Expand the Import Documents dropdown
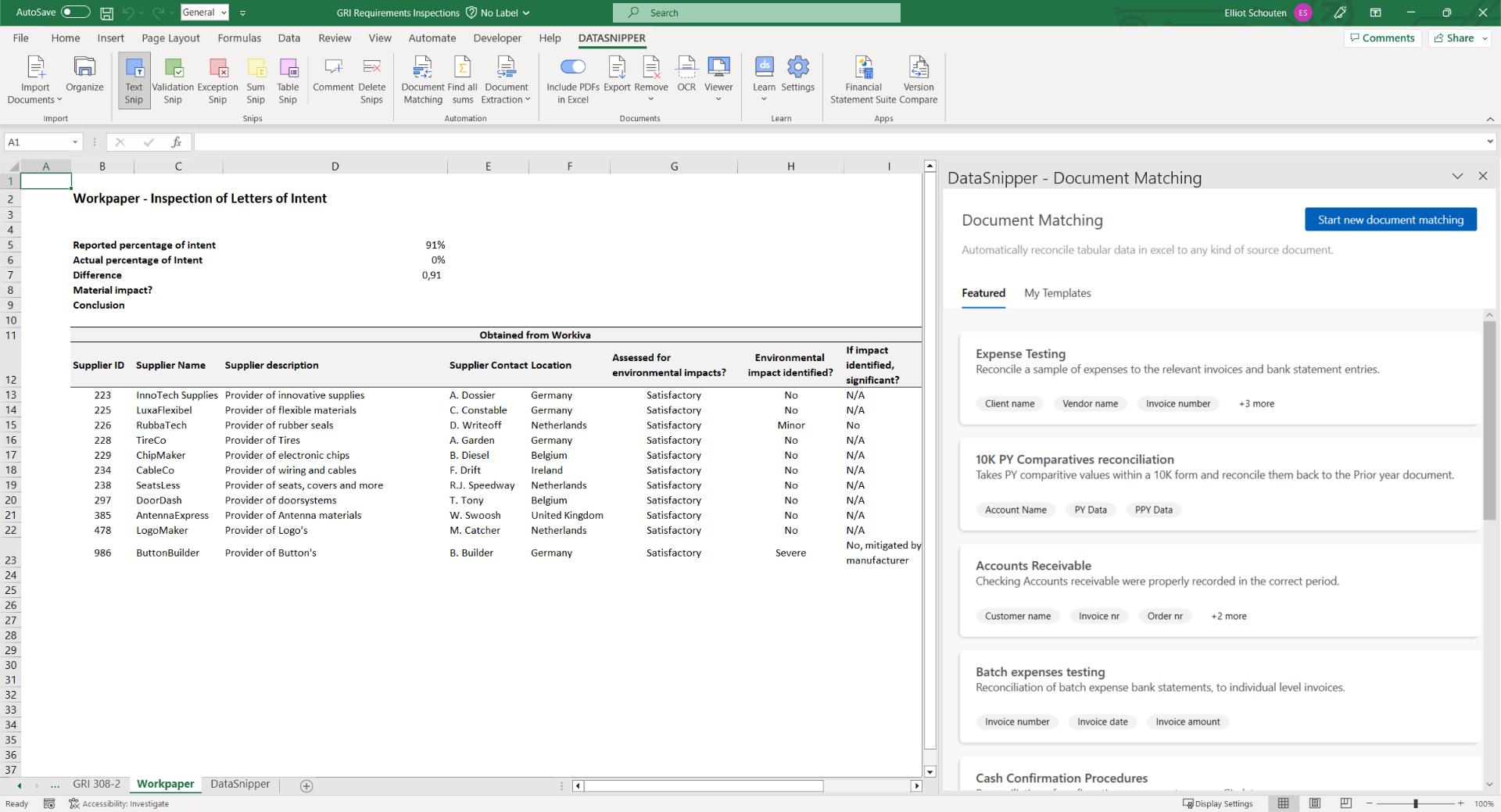Screen dimensions: 1501x812 [35, 80]
